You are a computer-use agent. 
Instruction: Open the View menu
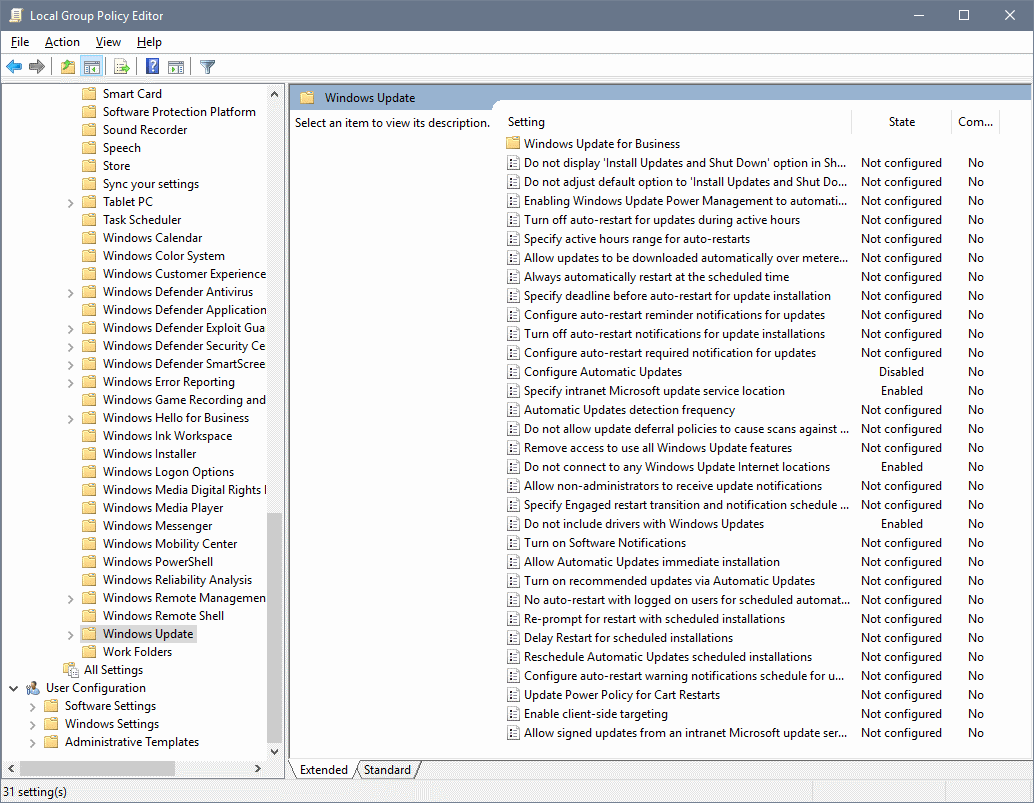(108, 42)
